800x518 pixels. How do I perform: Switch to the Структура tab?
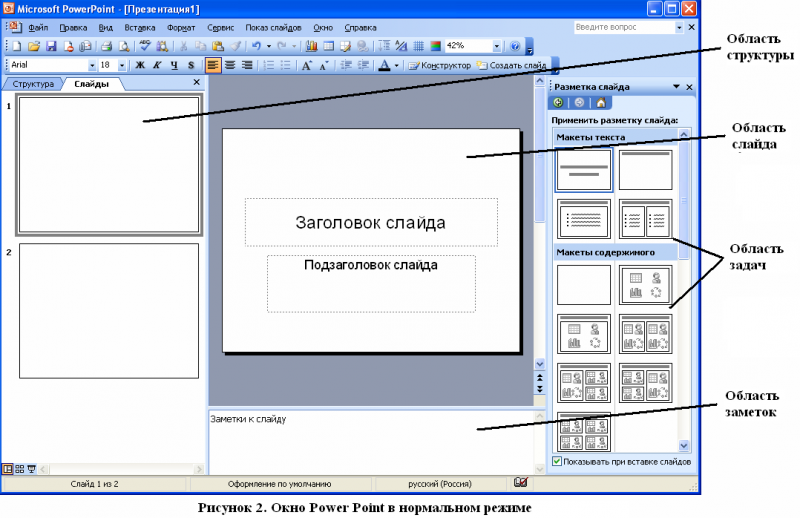click(33, 84)
